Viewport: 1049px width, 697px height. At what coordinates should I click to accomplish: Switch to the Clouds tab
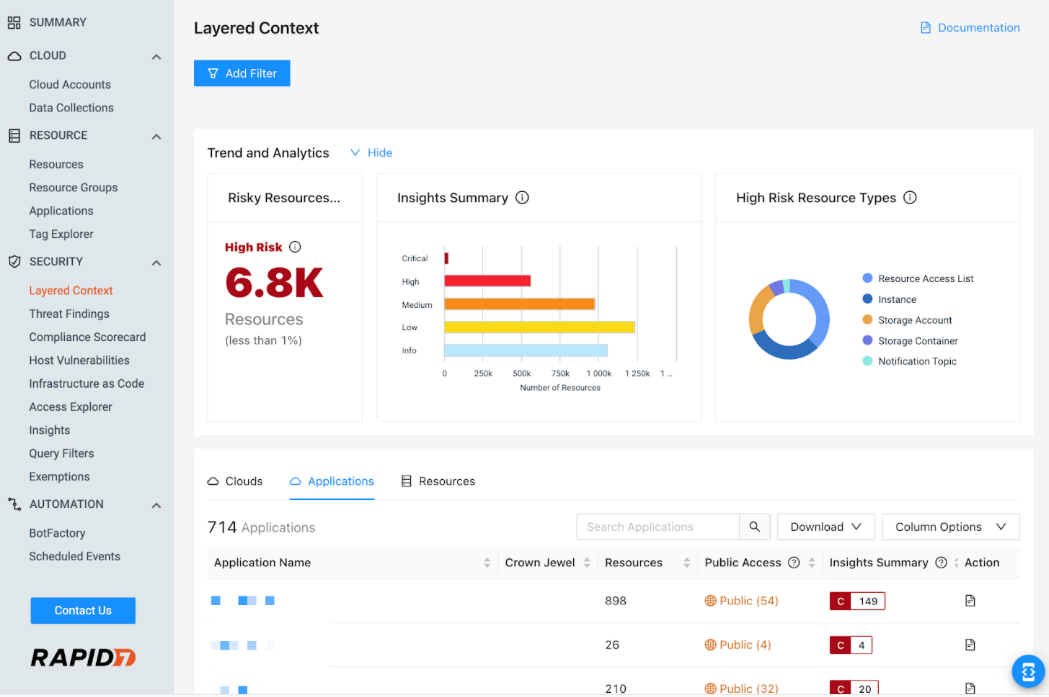[235, 481]
